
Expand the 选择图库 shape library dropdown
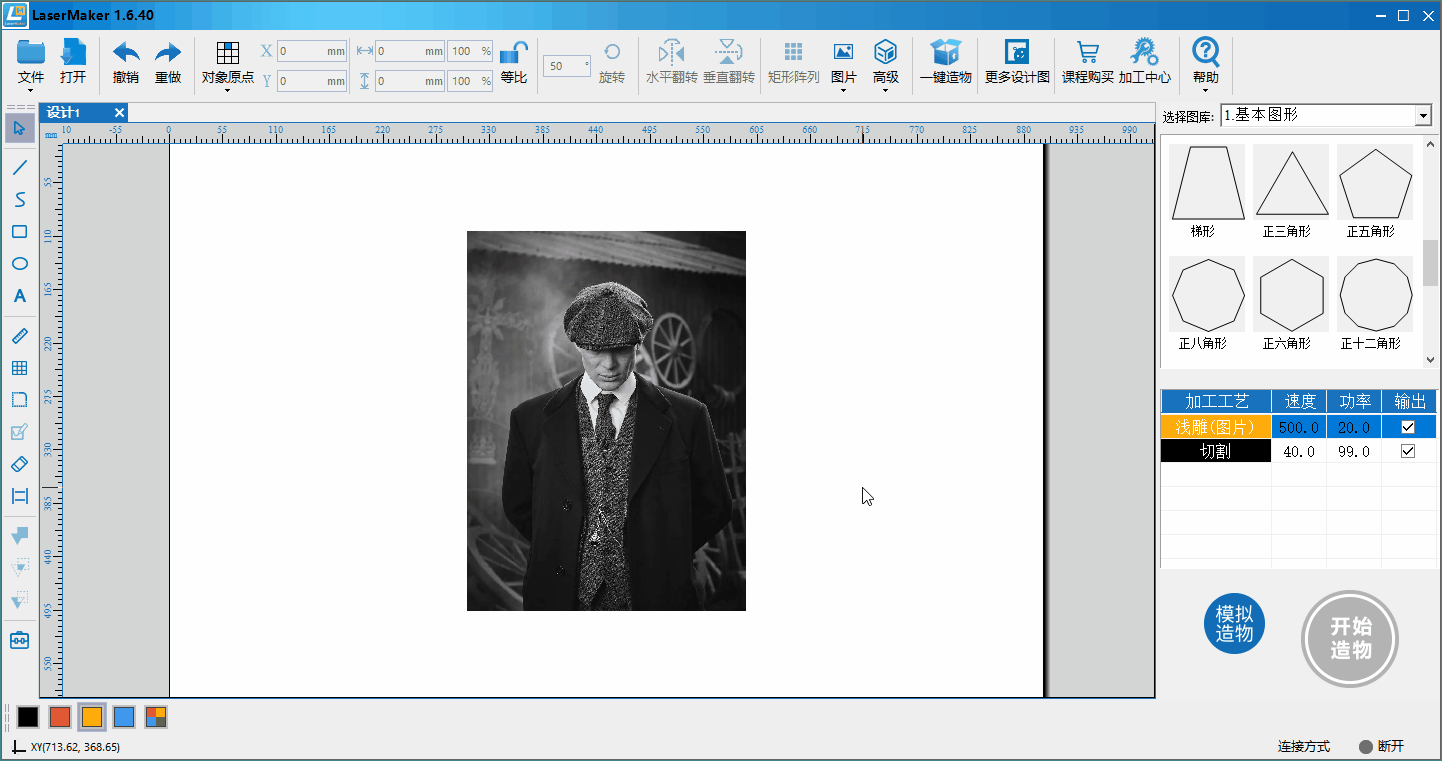click(x=1423, y=116)
